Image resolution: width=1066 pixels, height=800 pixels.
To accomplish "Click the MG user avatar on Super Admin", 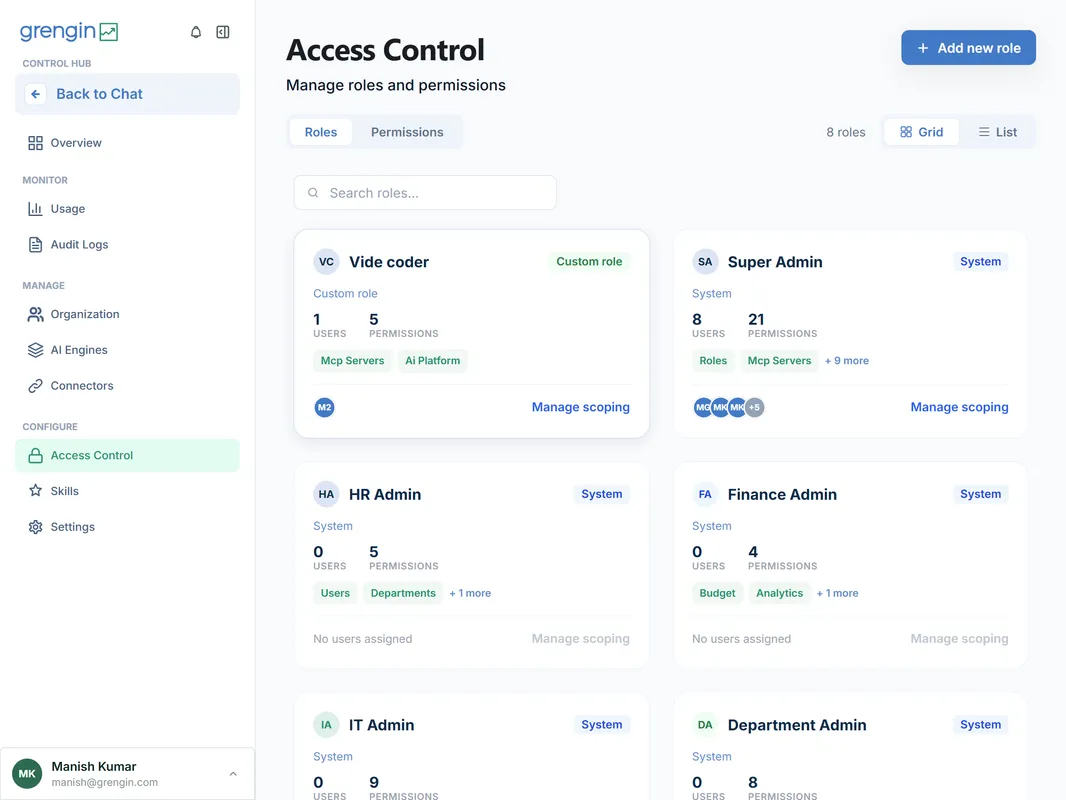I will [702, 407].
